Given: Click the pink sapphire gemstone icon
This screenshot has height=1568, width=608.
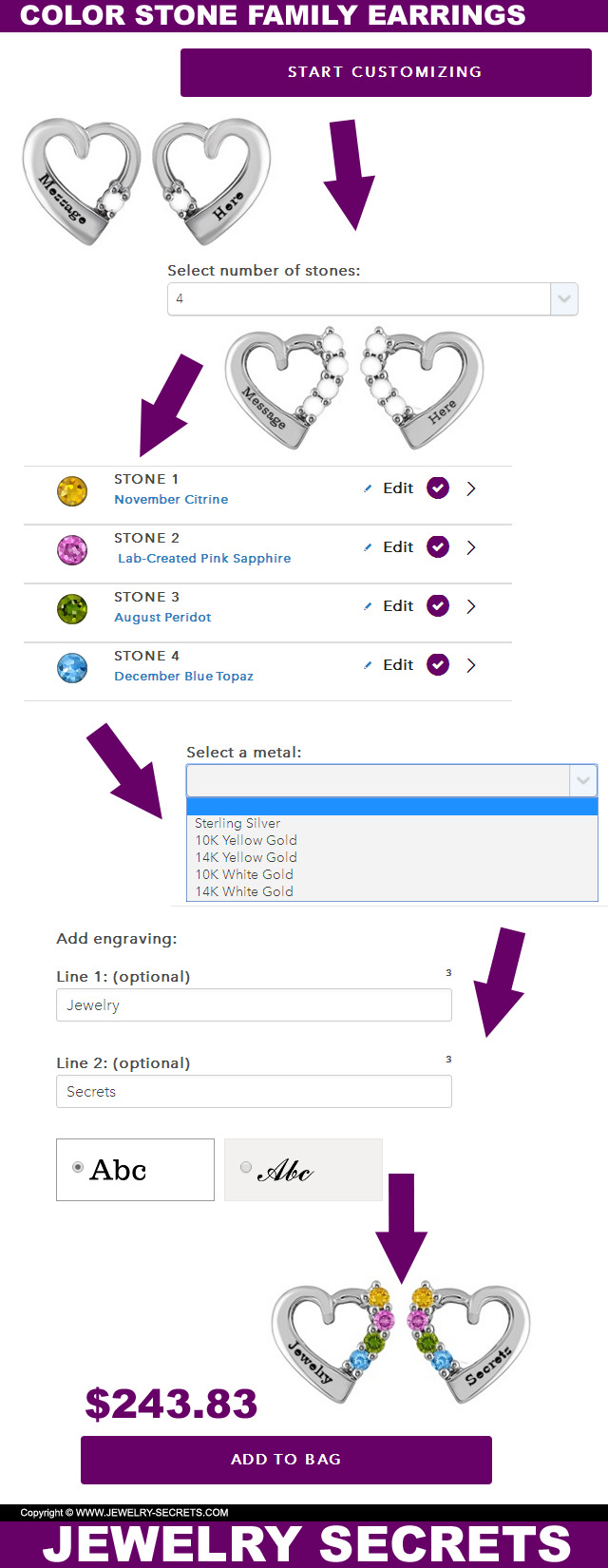Looking at the screenshot, I should (x=72, y=549).
